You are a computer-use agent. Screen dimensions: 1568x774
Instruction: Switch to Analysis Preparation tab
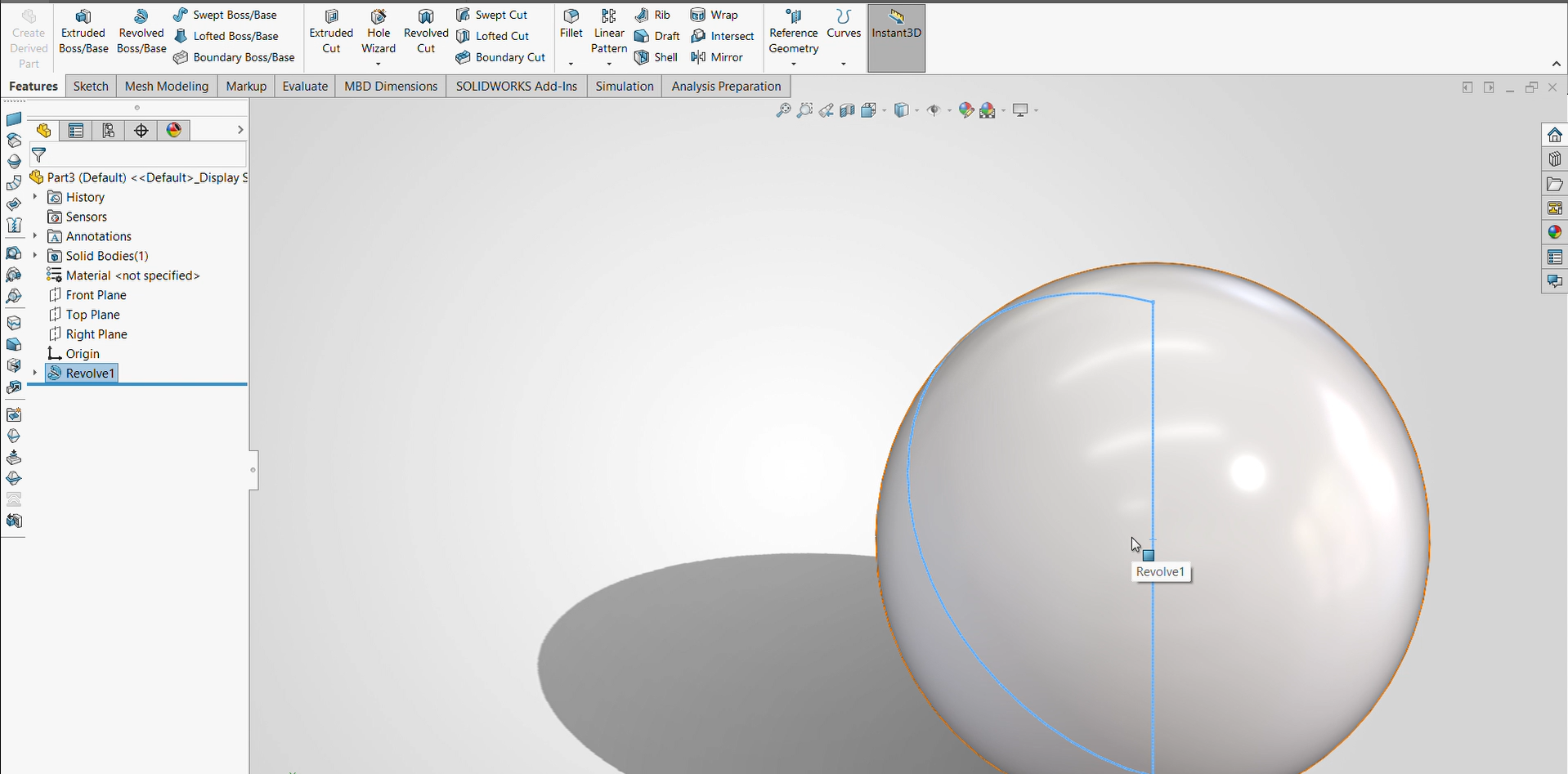[x=727, y=86]
